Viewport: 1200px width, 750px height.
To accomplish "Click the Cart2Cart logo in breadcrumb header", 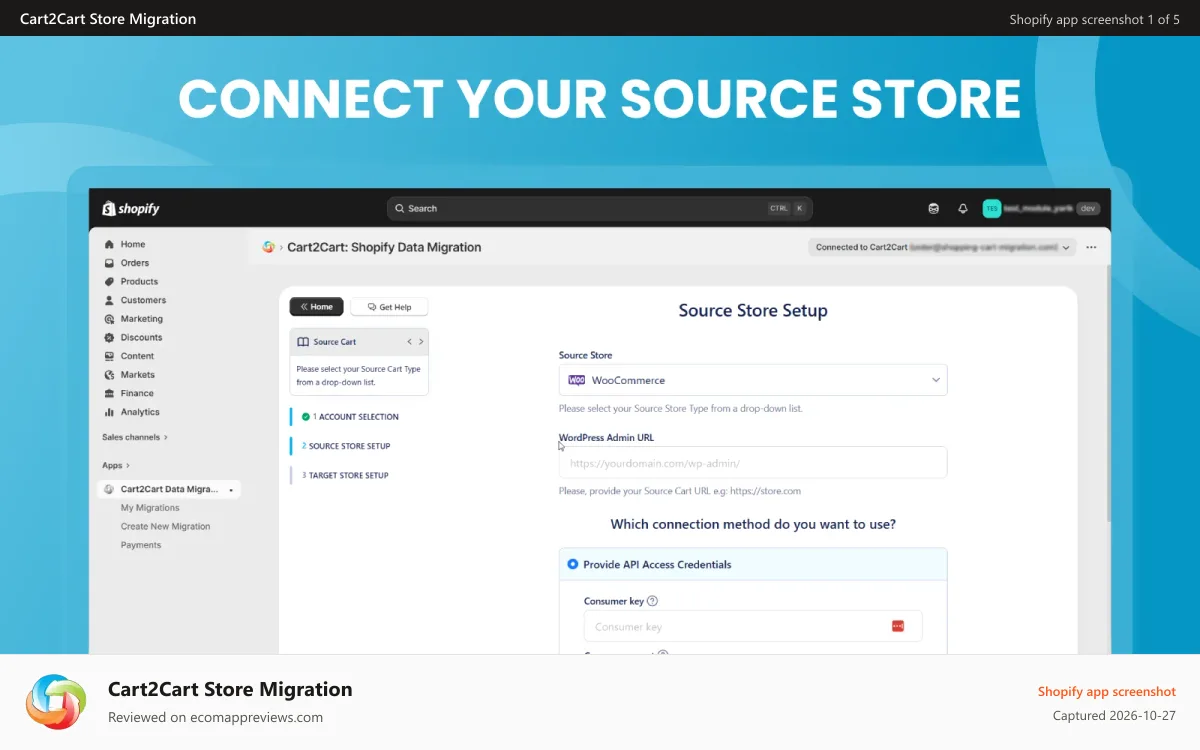I will pos(268,247).
